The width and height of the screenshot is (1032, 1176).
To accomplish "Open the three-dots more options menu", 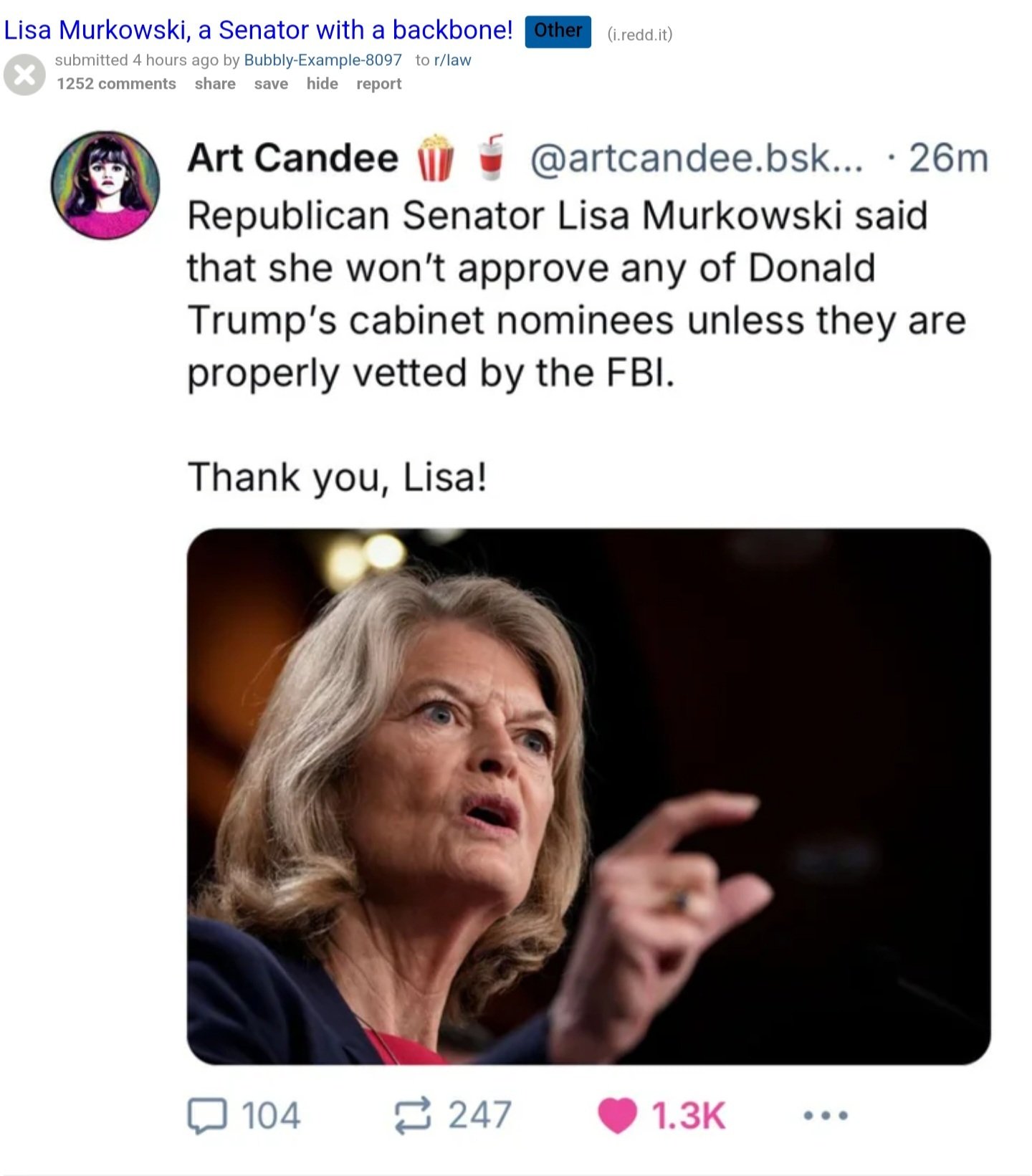I will [826, 1115].
